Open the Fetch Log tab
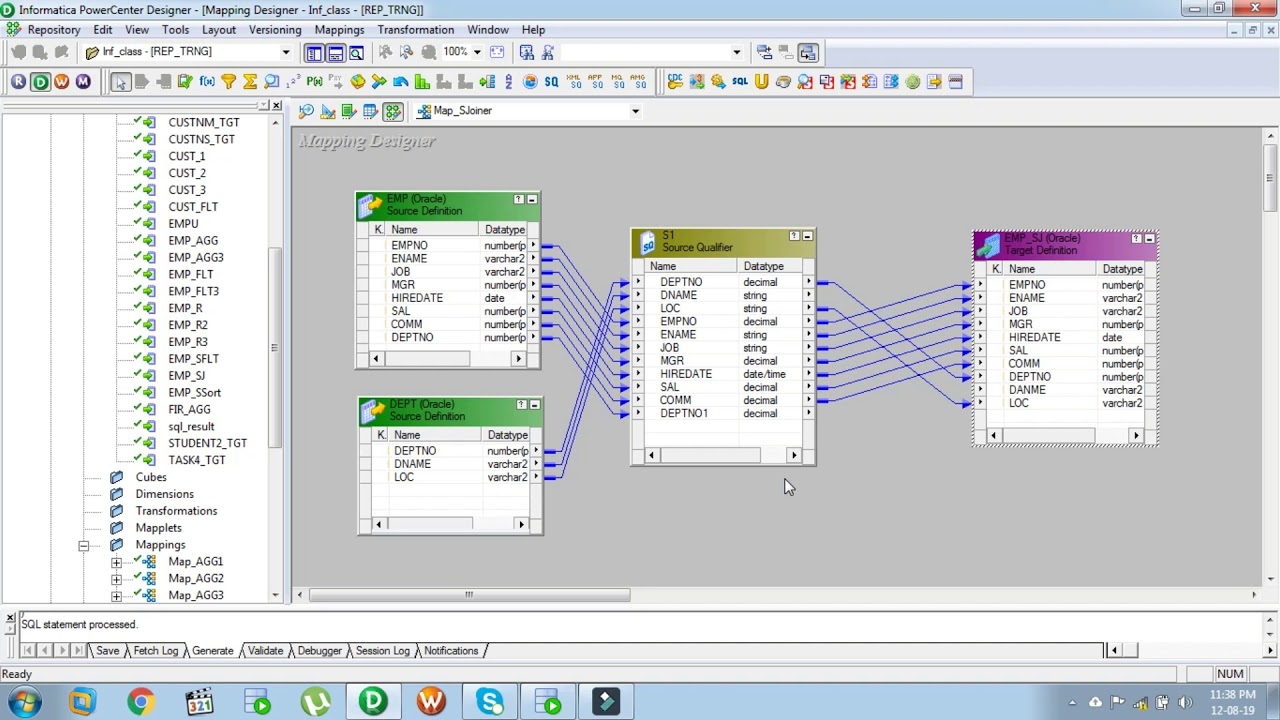Image resolution: width=1280 pixels, height=720 pixels. [x=155, y=651]
